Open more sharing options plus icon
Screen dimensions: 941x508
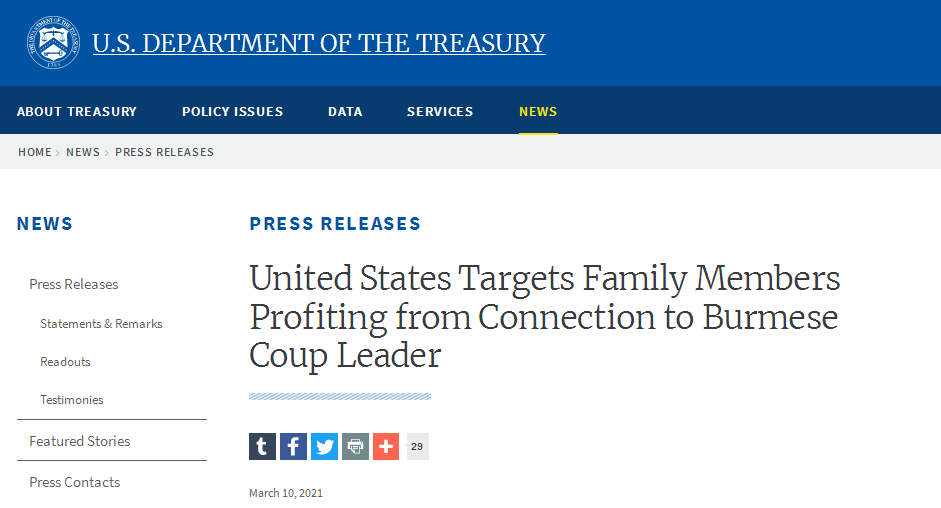coord(386,447)
